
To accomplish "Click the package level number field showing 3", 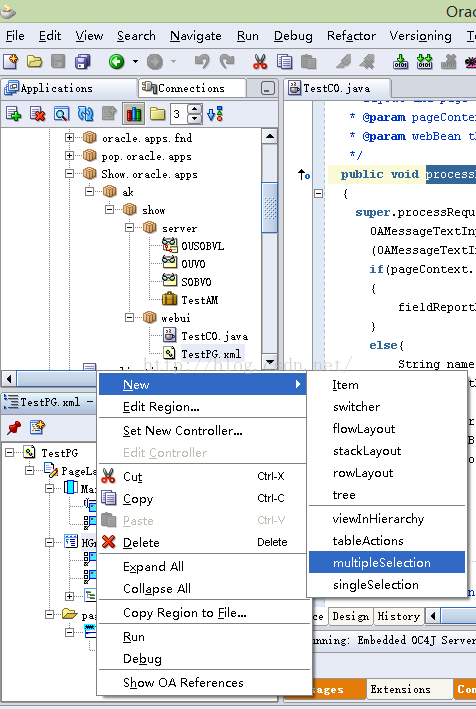I will [x=179, y=114].
